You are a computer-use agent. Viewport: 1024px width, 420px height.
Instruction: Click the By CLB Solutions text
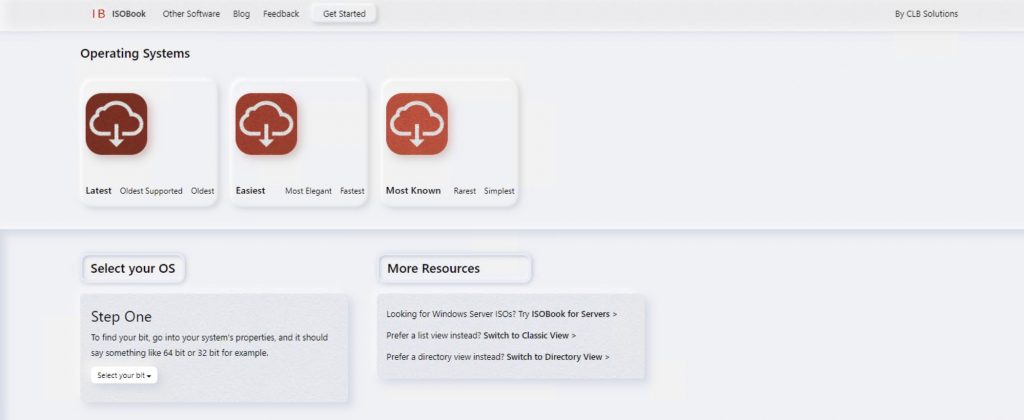click(926, 14)
